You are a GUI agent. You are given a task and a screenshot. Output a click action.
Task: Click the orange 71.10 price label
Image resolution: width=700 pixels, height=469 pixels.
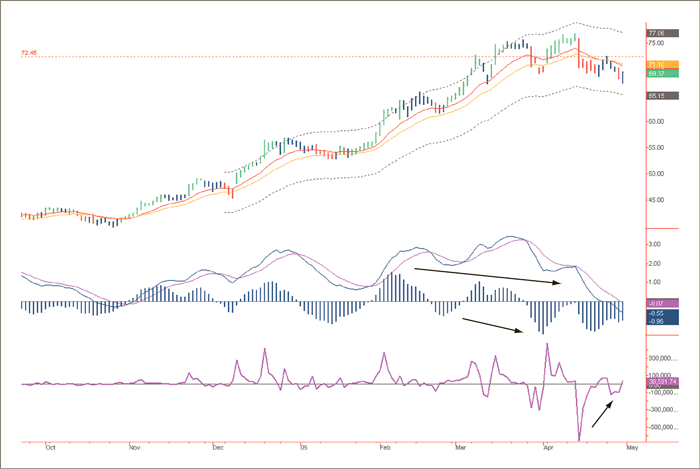click(x=661, y=64)
